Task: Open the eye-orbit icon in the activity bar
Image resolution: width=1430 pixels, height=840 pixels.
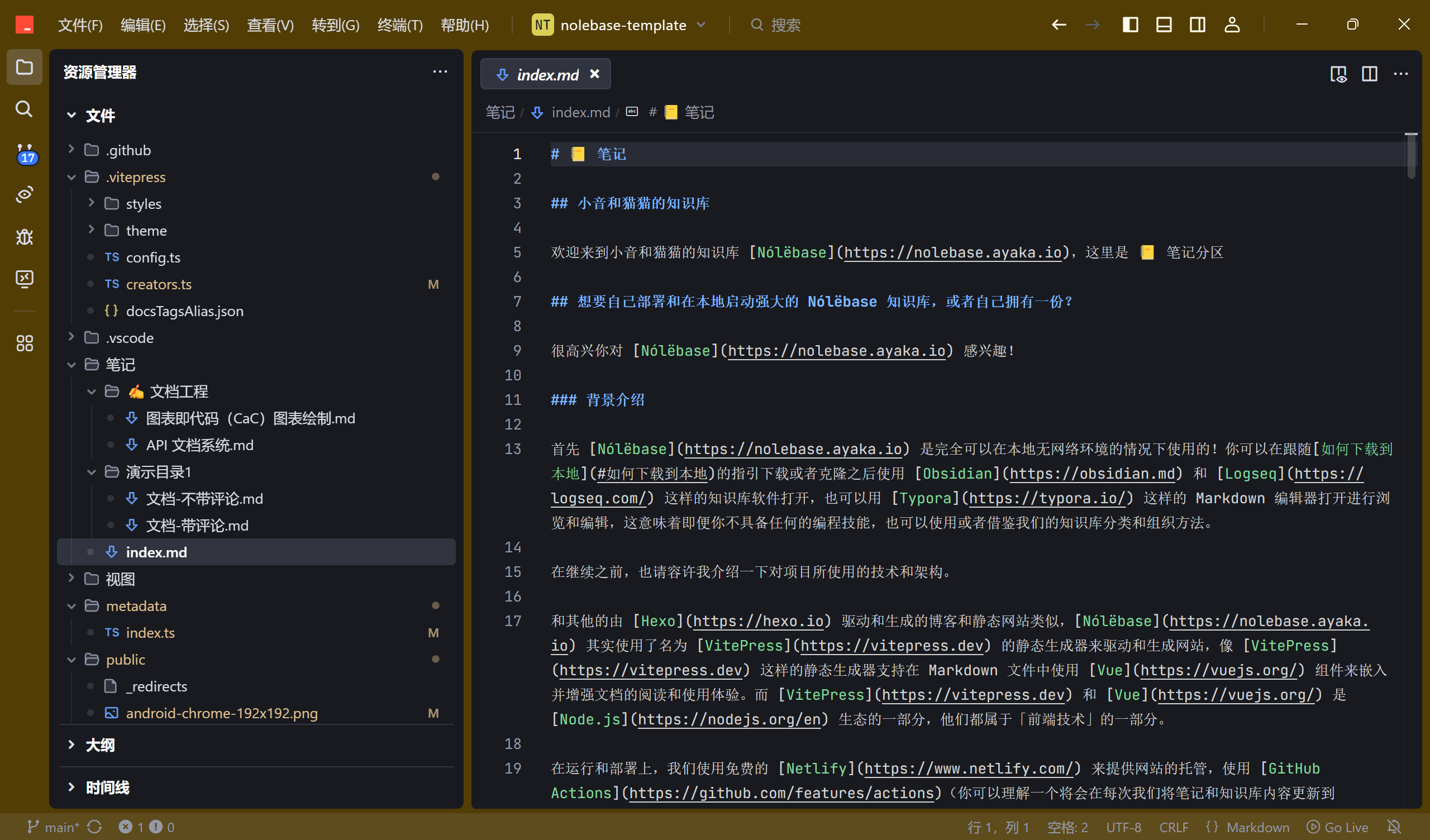Action: coord(24,195)
